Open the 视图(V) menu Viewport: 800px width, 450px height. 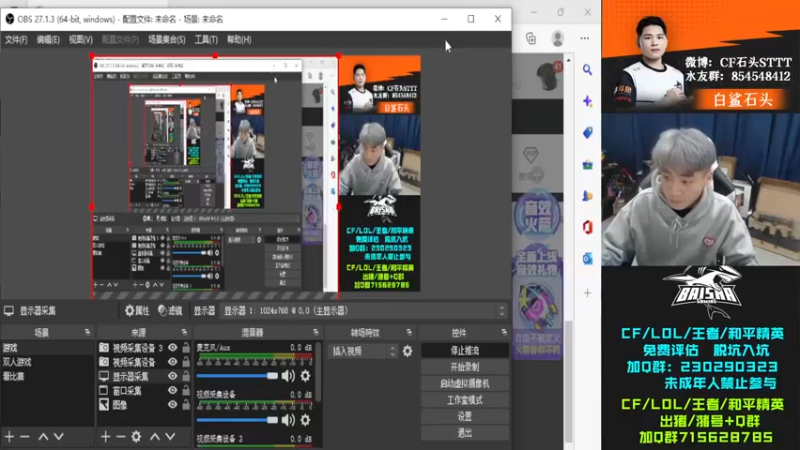[81, 40]
